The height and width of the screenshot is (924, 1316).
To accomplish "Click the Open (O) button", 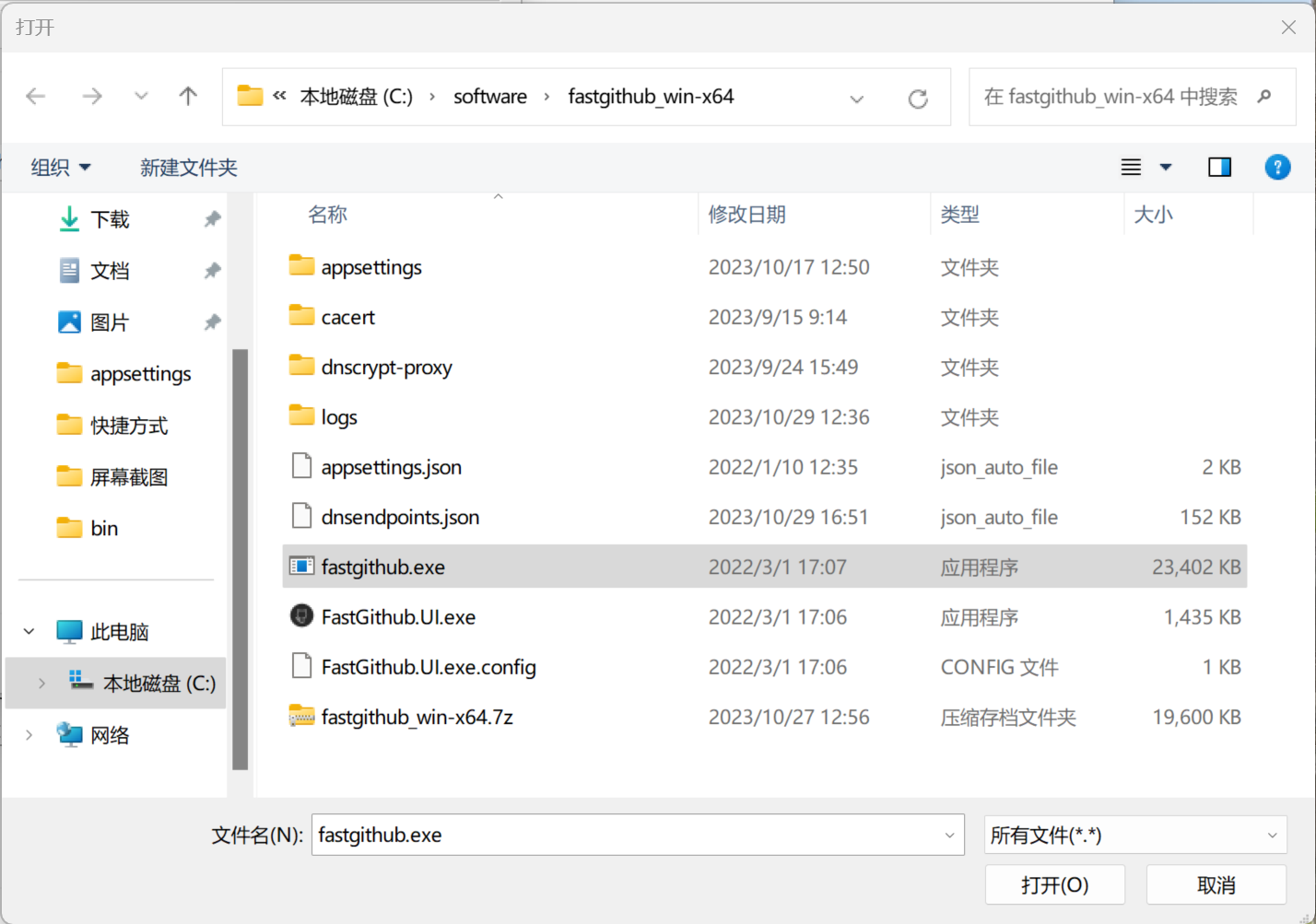I will 1054,885.
